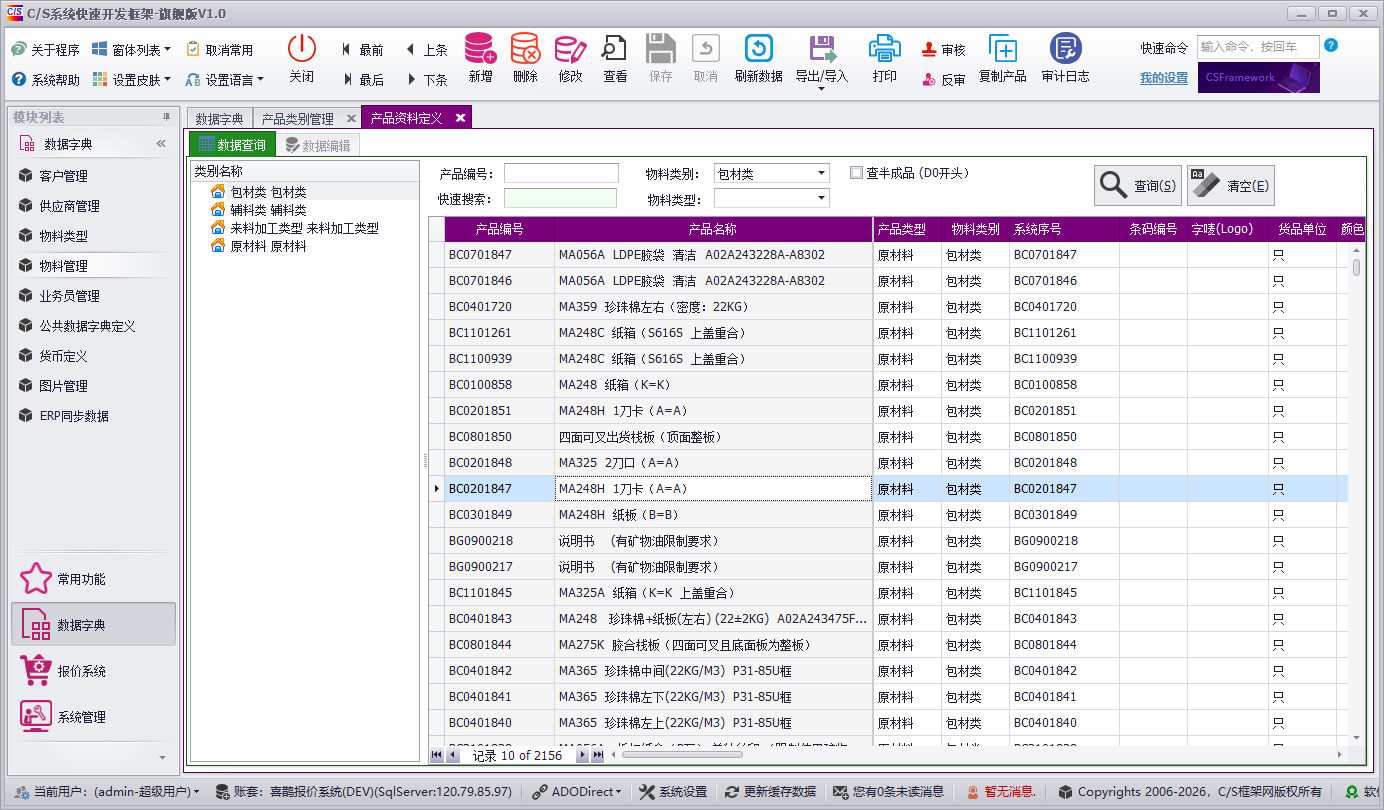Go to last record with 最后

tap(362, 80)
